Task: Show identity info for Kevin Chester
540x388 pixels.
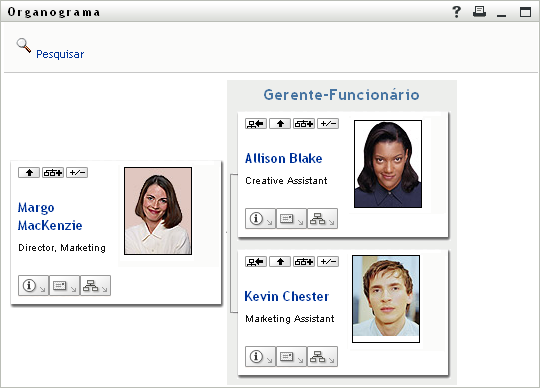Action: (260, 357)
